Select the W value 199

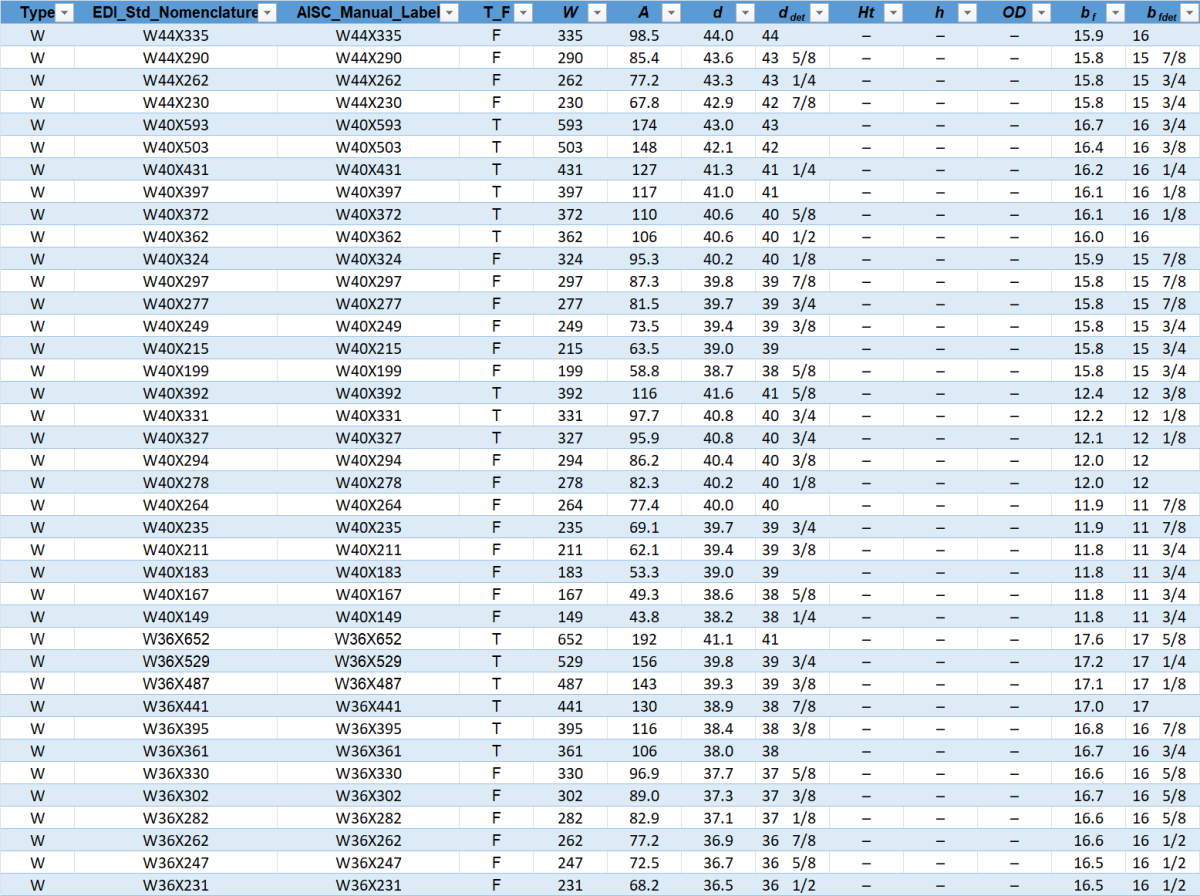[570, 371]
